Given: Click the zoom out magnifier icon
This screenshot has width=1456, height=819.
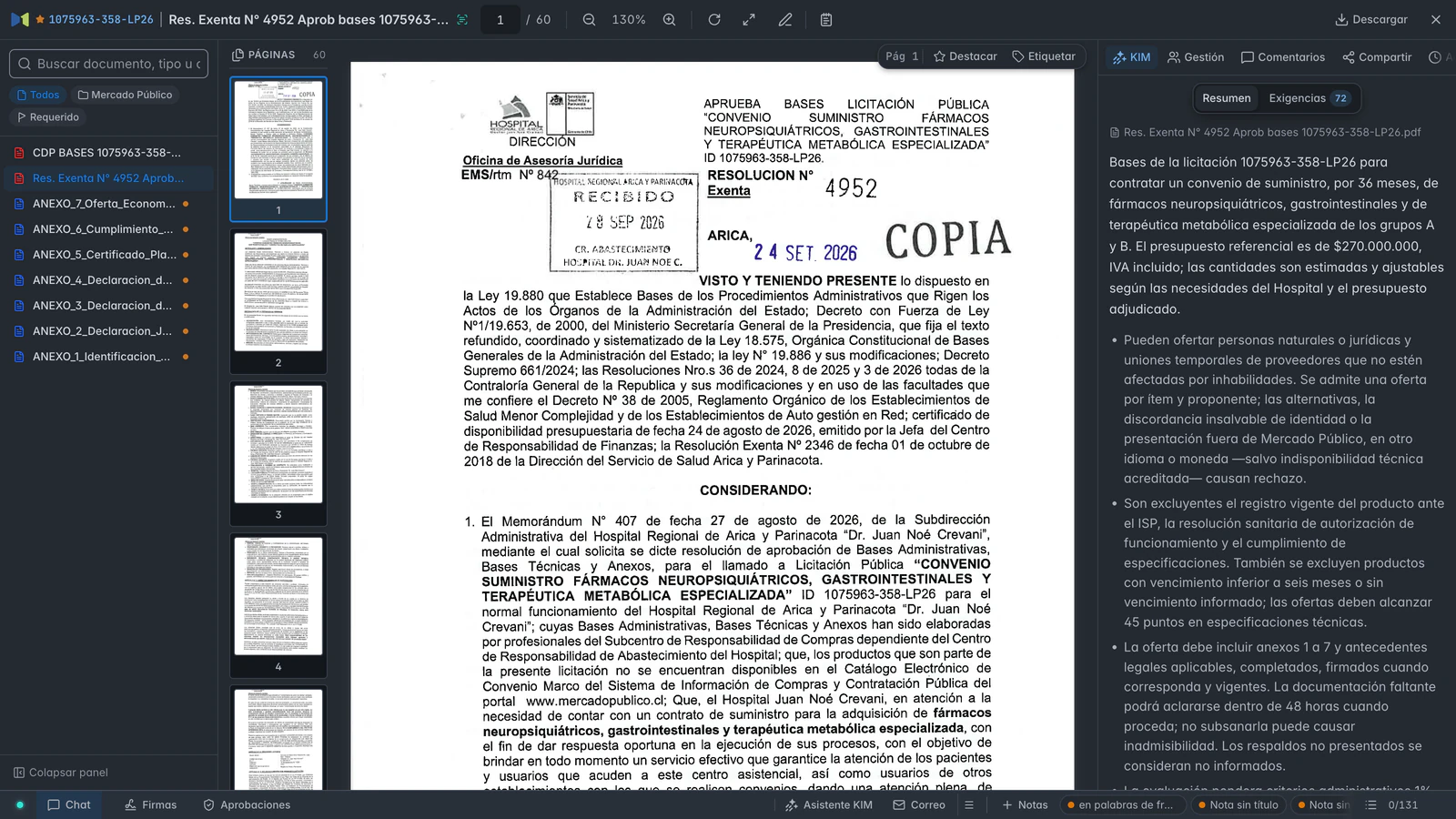Looking at the screenshot, I should 589,19.
